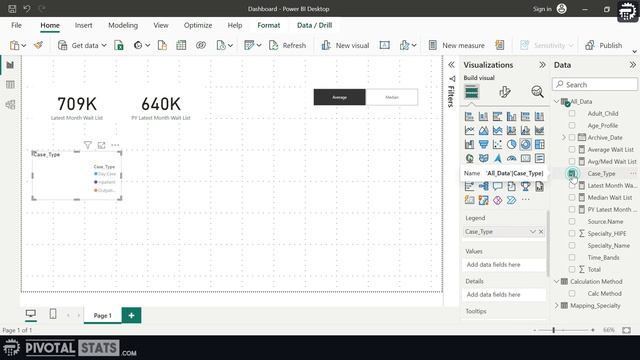Adjust the zoom slider in status bar
The width and height of the screenshot is (640, 360).
pyautogui.click(x=553, y=330)
